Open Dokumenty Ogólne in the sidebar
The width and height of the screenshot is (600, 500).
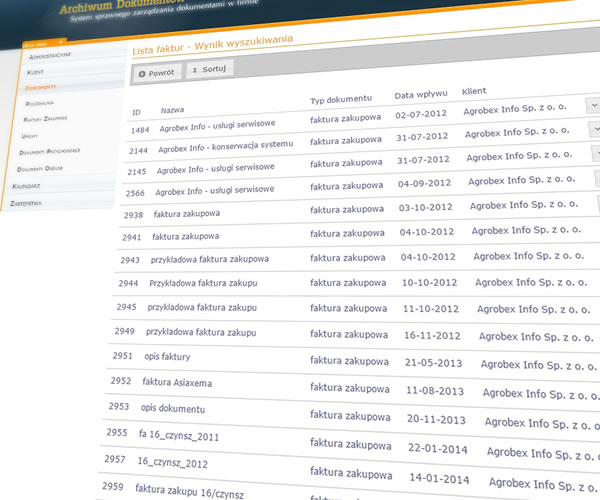point(40,169)
